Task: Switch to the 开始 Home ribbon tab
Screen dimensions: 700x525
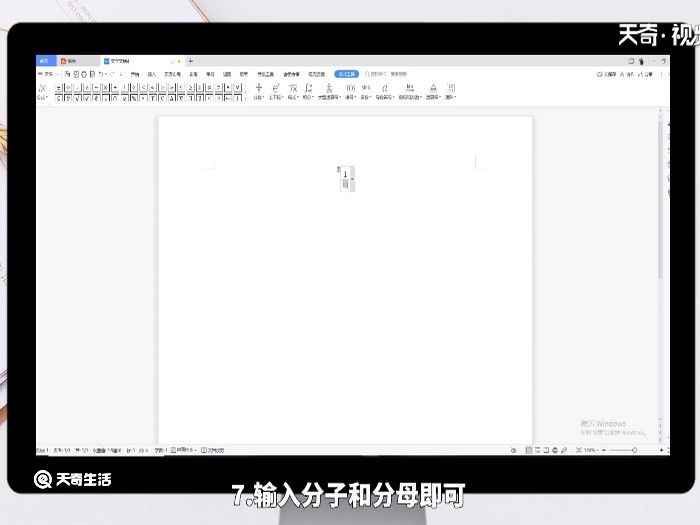Action: (135, 74)
